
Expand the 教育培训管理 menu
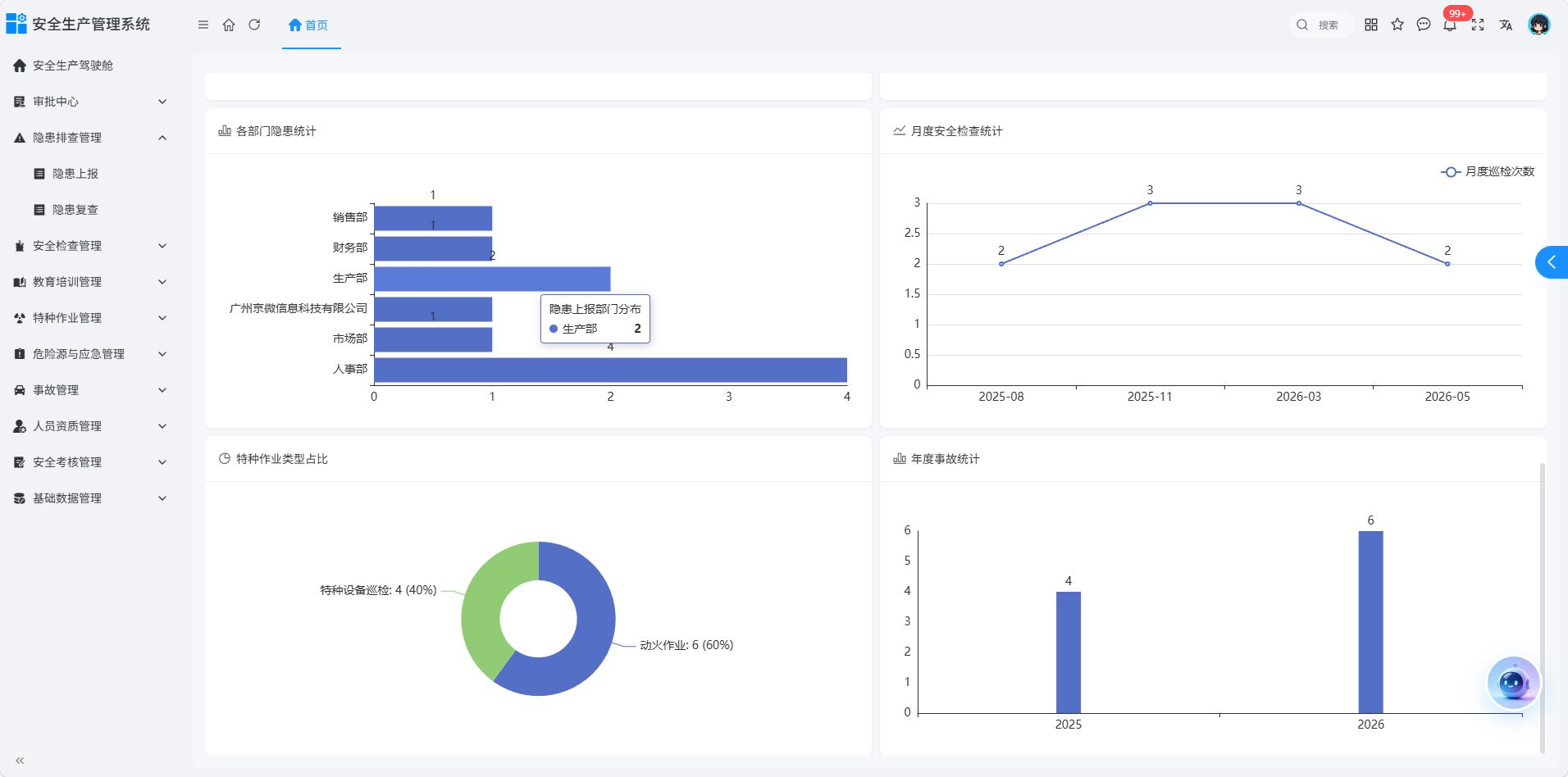point(90,282)
